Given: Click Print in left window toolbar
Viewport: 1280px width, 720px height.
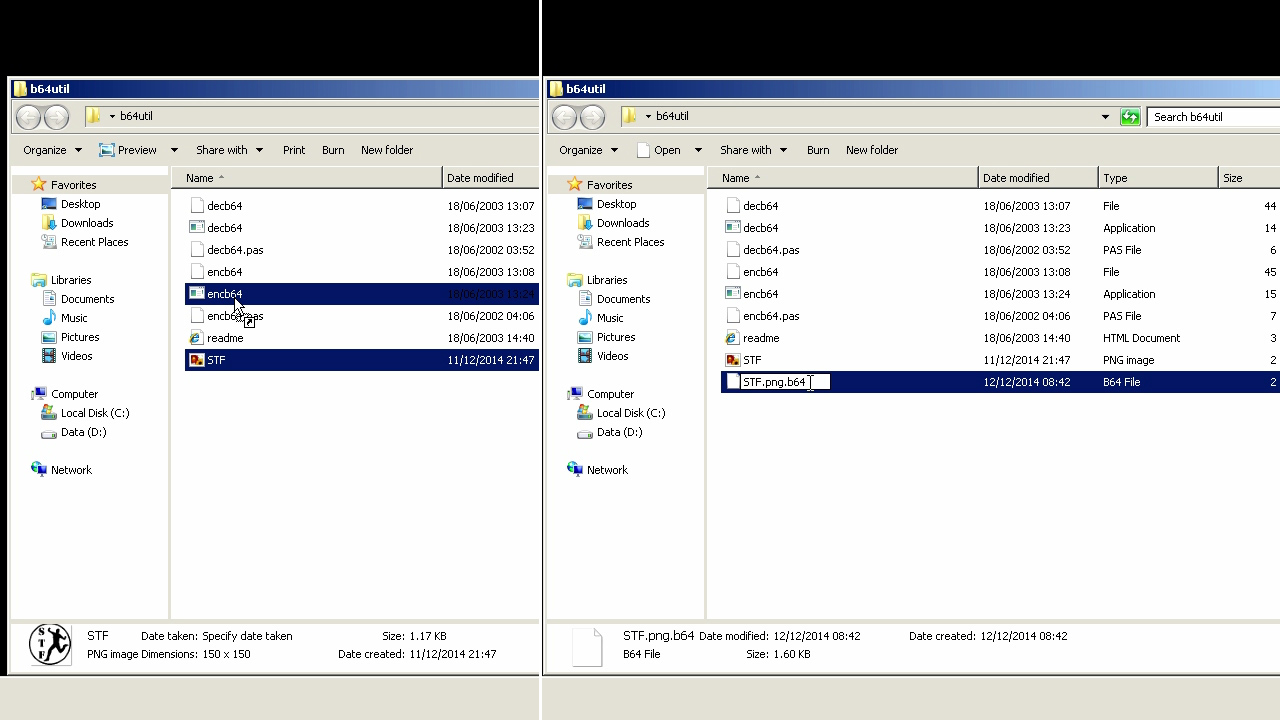Looking at the screenshot, I should click(x=294, y=150).
